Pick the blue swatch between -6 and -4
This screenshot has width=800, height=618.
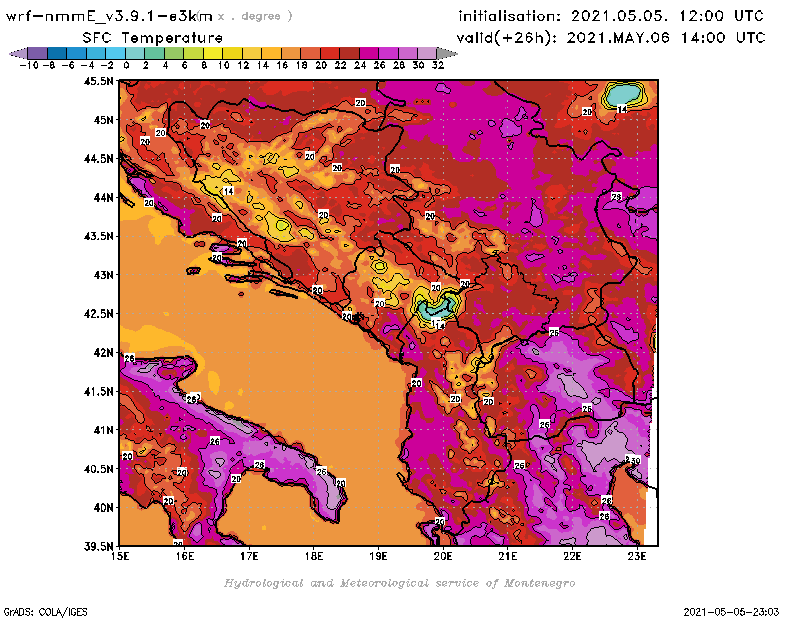[x=76, y=53]
